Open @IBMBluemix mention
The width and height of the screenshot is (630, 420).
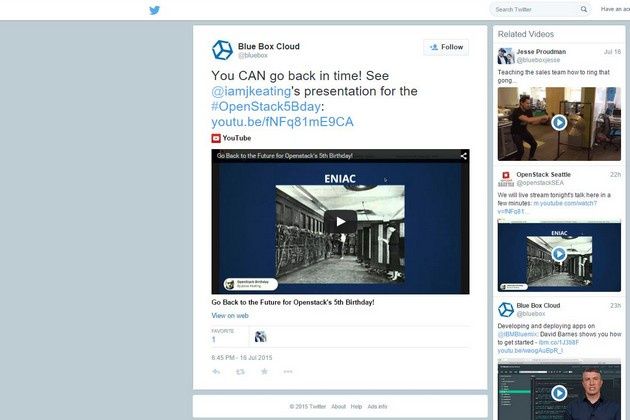tap(518, 334)
